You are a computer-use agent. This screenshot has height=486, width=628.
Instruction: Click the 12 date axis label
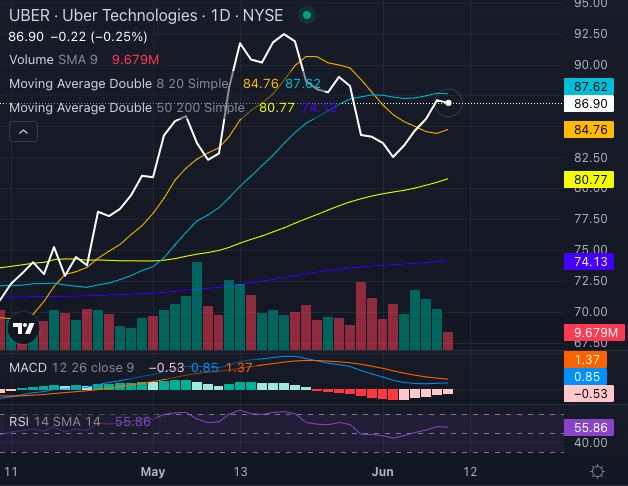point(470,472)
